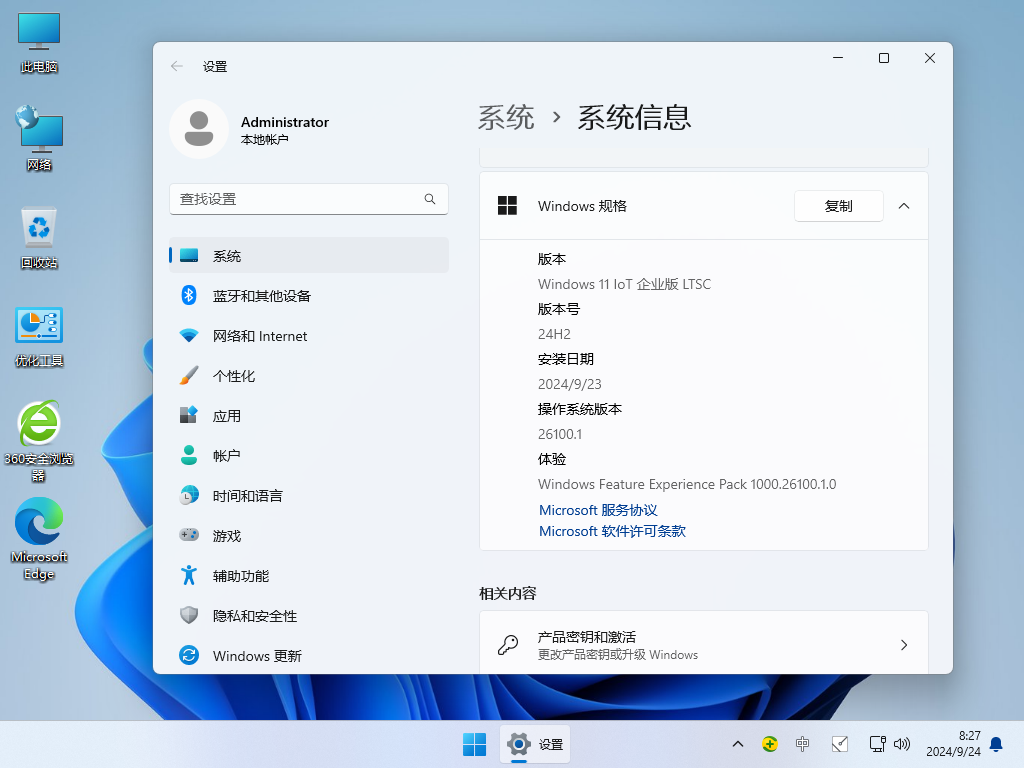The image size is (1024, 768).
Task: Launch the 优化工具 desktop shortcut
Action: [39, 337]
